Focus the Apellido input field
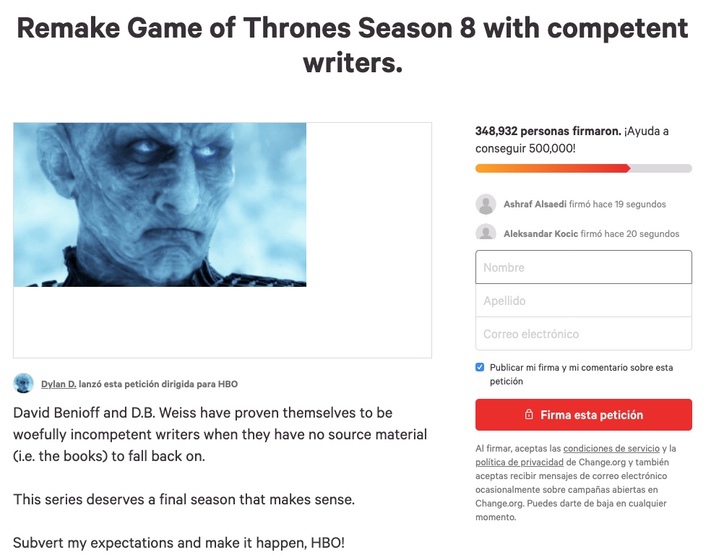This screenshot has height=560, width=728. tap(583, 300)
